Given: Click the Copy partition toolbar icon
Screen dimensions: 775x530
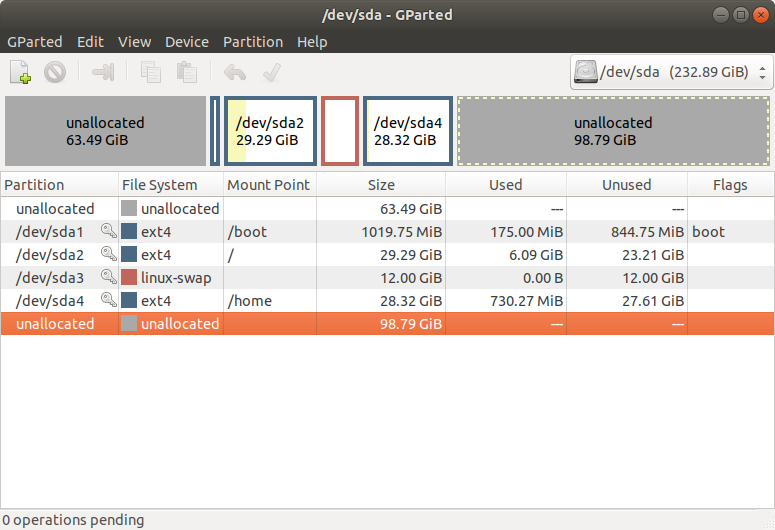Looking at the screenshot, I should [151, 72].
